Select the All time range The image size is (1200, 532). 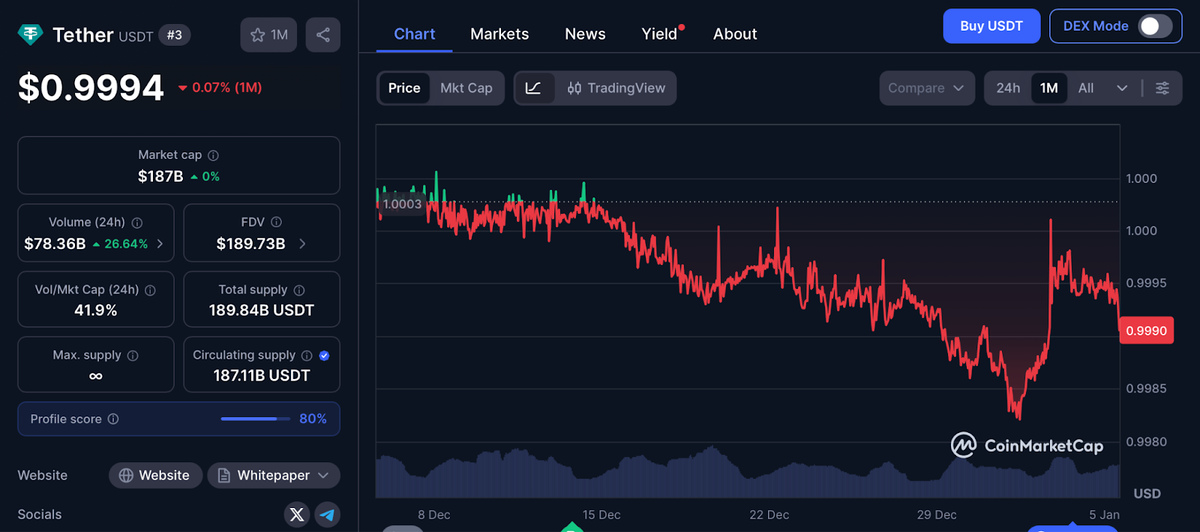pyautogui.click(x=1086, y=88)
